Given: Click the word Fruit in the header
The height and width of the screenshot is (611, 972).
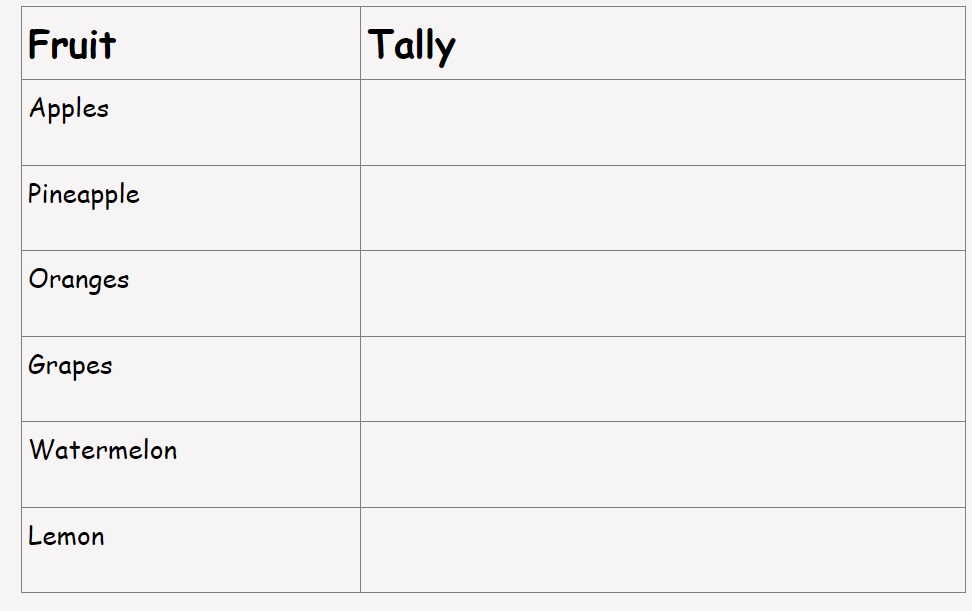Looking at the screenshot, I should (72, 45).
